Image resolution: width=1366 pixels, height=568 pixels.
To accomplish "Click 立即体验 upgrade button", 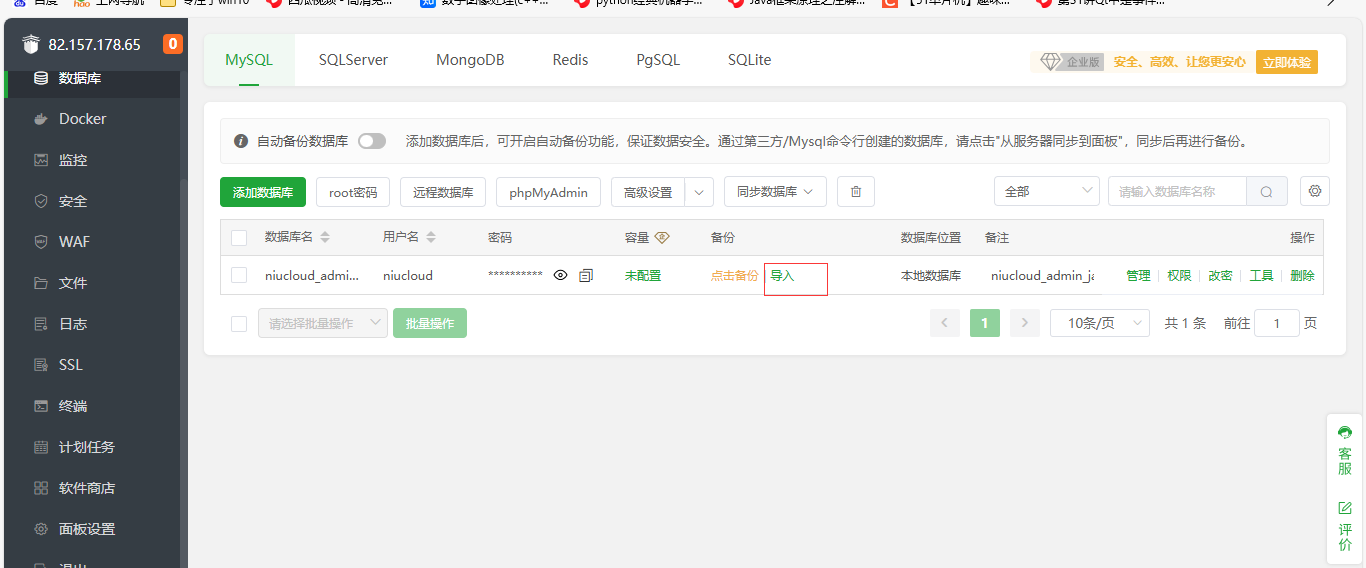I will click(1287, 62).
